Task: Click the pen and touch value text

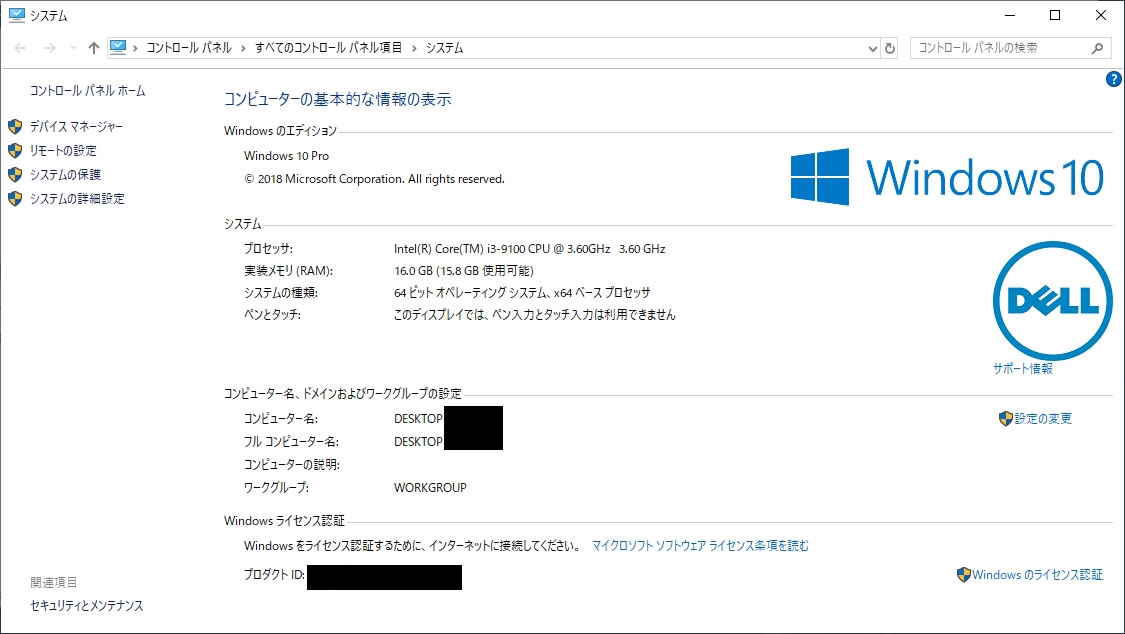Action: coord(535,315)
